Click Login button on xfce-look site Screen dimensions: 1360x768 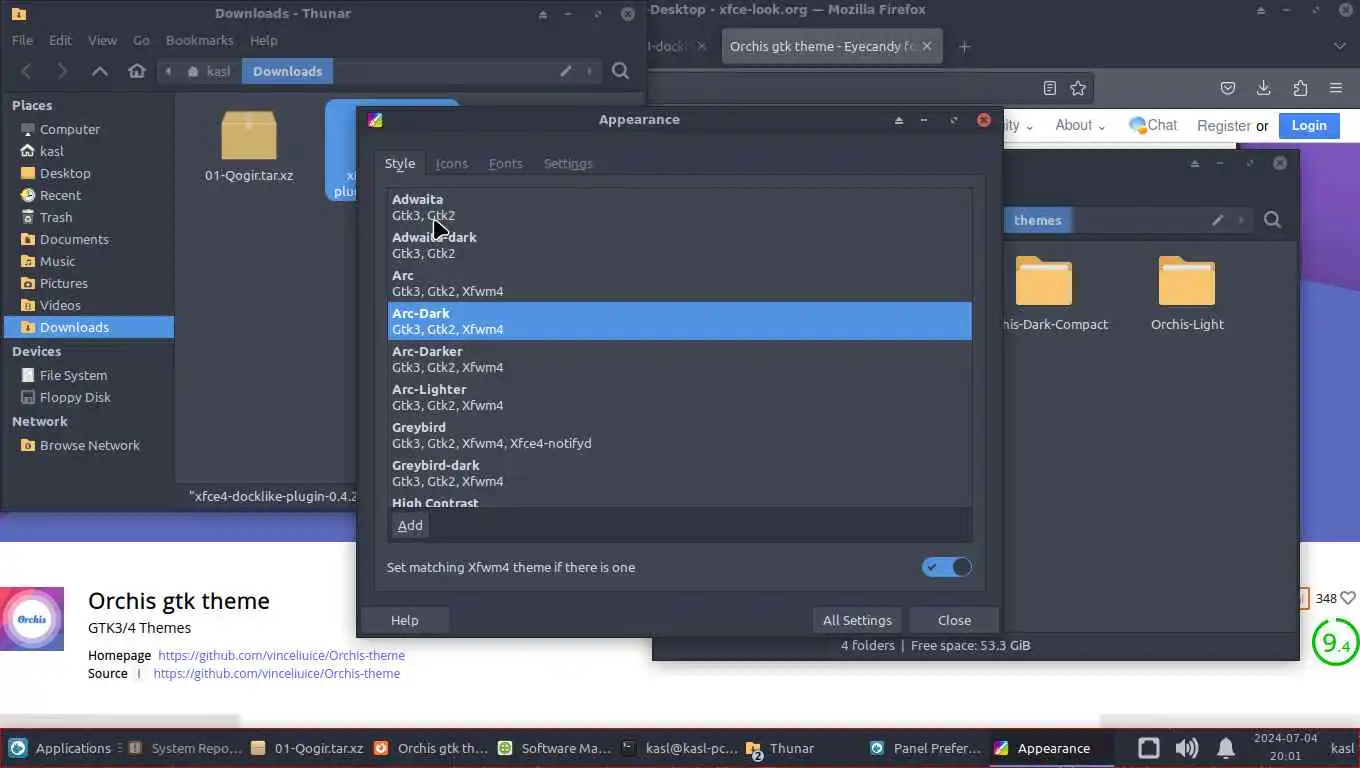tap(1308, 125)
